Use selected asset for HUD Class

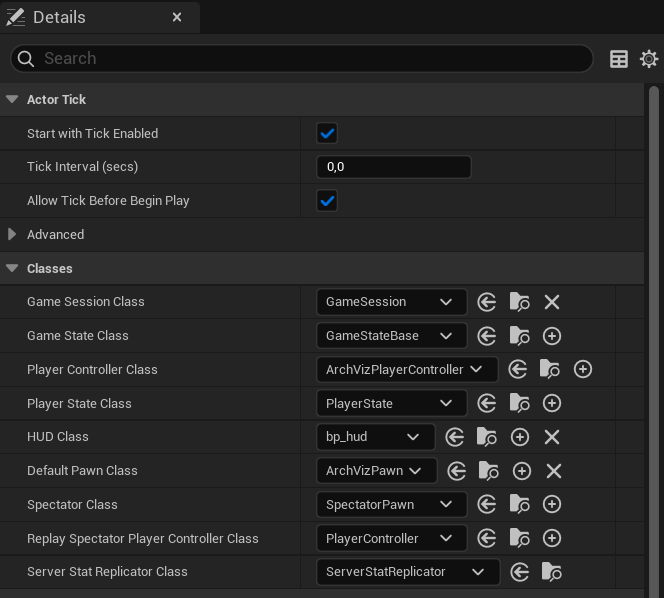[455, 437]
